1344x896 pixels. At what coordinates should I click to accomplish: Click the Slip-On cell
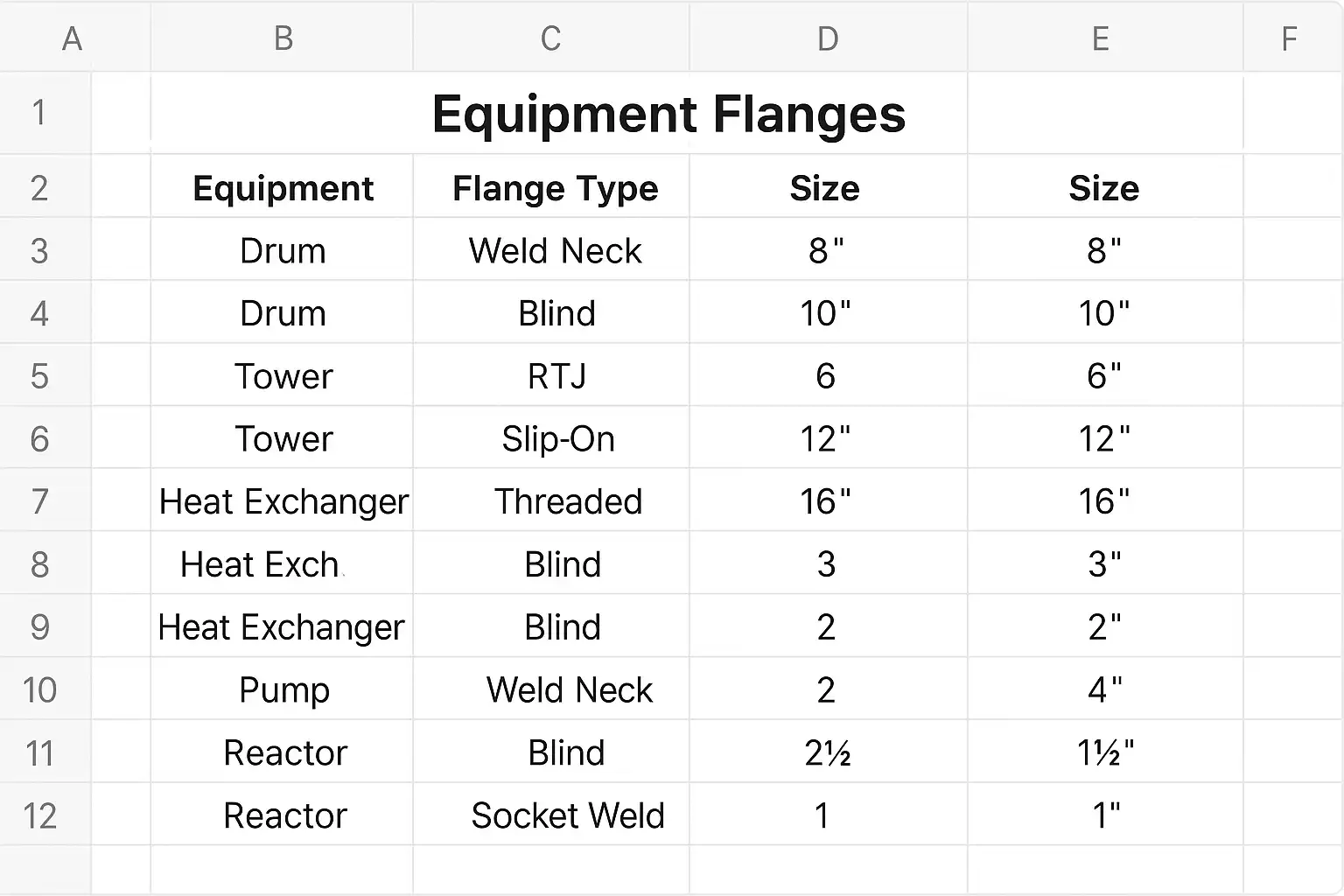[x=551, y=438]
